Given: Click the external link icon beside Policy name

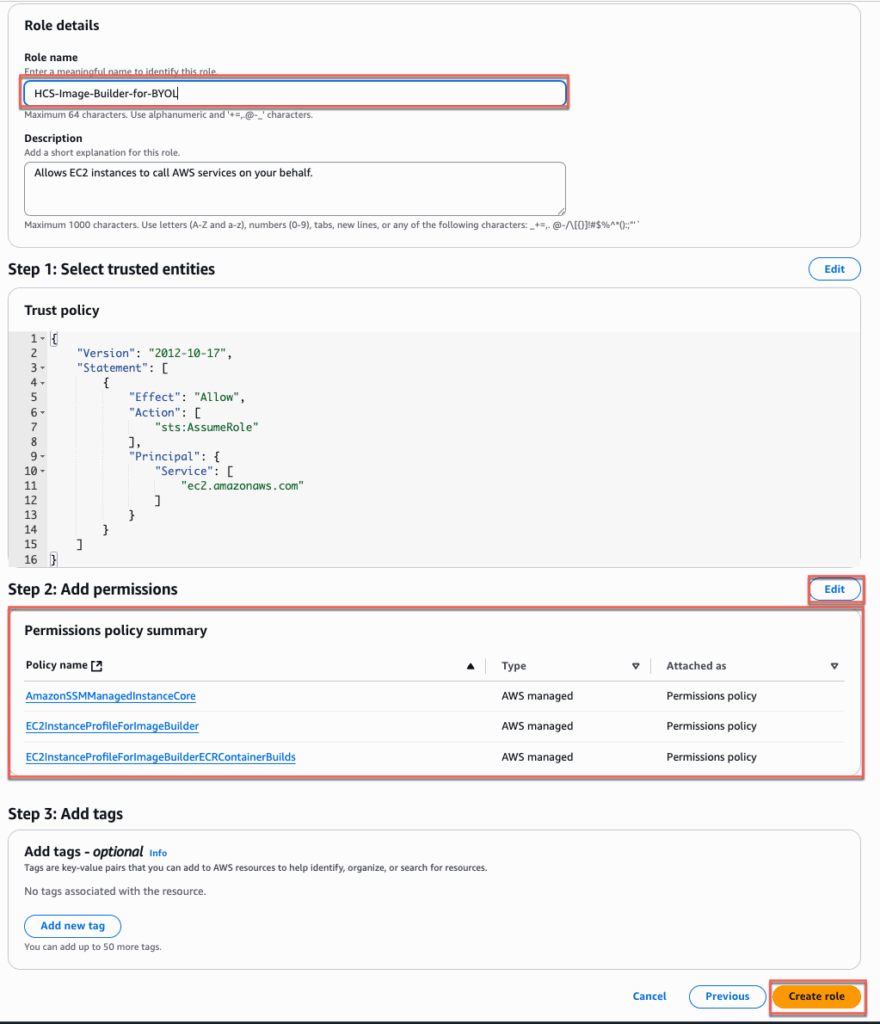Looking at the screenshot, I should click(97, 666).
